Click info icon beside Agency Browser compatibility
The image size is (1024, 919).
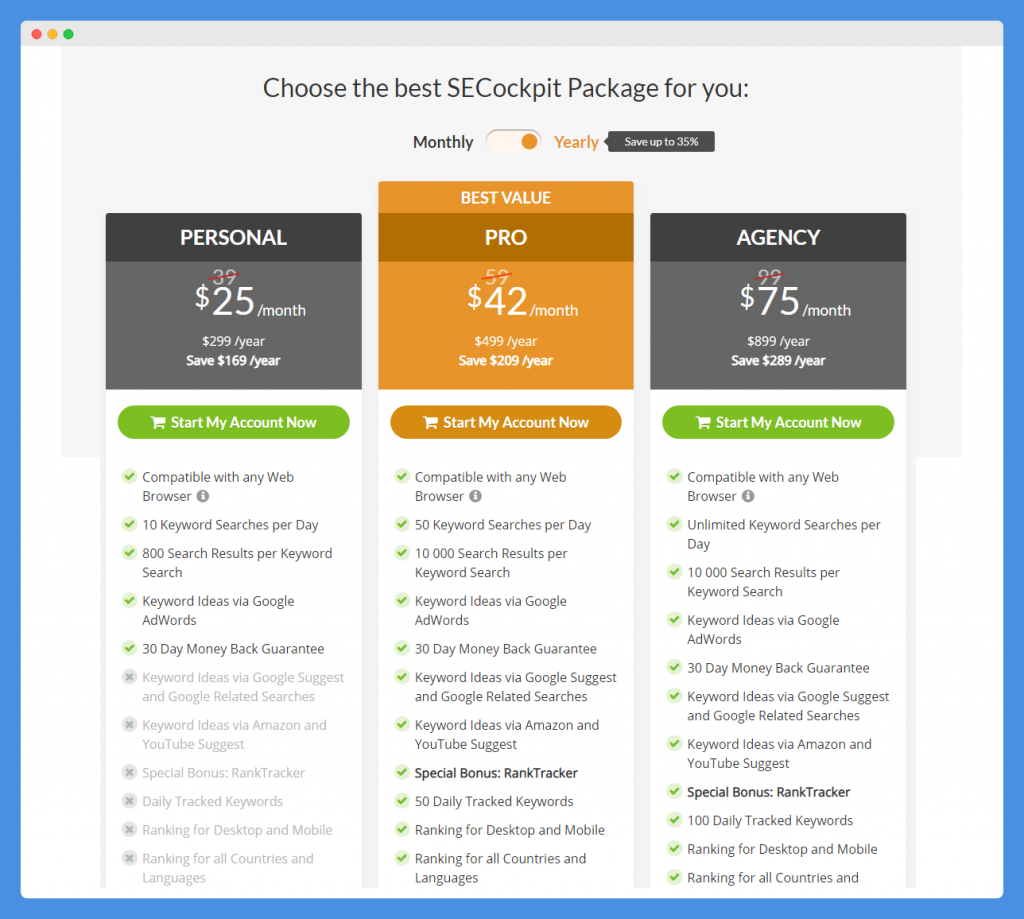(x=748, y=496)
